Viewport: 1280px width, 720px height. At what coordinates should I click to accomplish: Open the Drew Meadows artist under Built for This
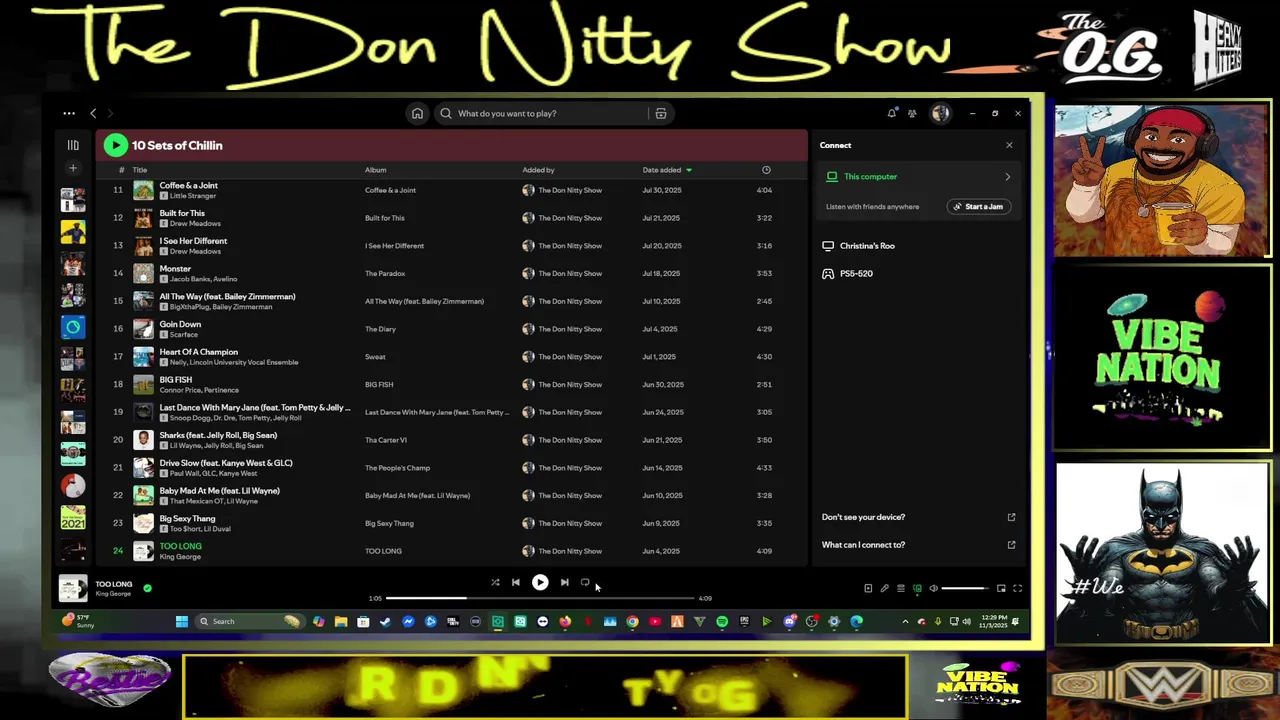pos(195,224)
